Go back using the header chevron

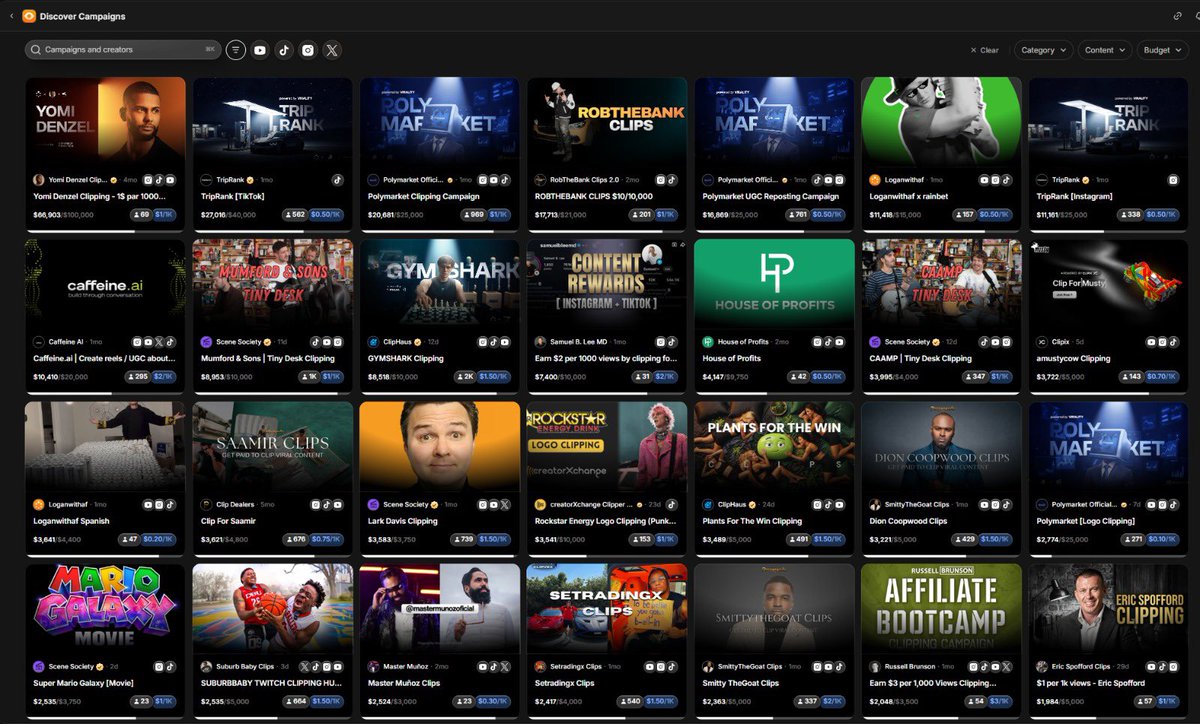[11, 16]
